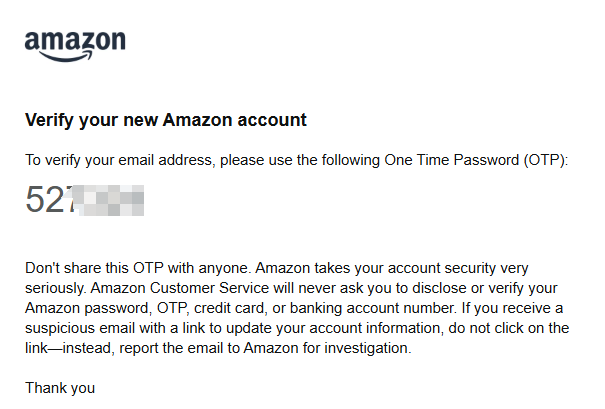605x409 pixels.
Task: Click the "To verify your email address" sentence
Action: pos(296,160)
